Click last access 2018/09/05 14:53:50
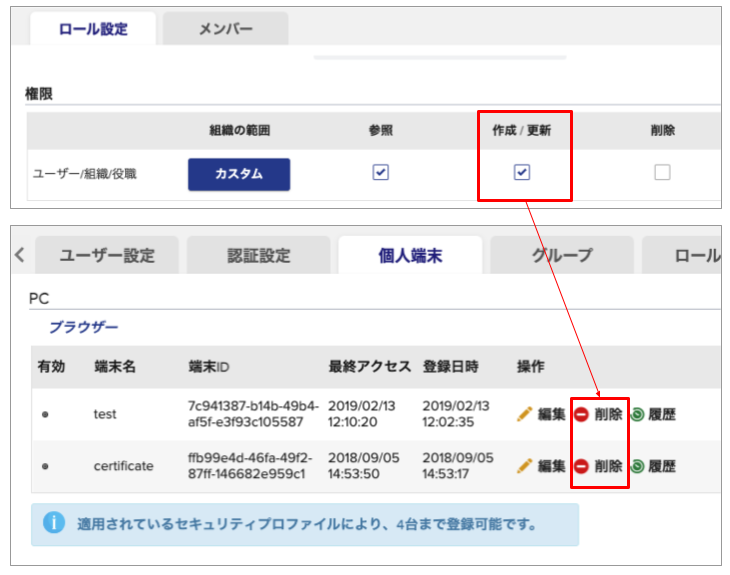730x575 pixels. pos(364,466)
